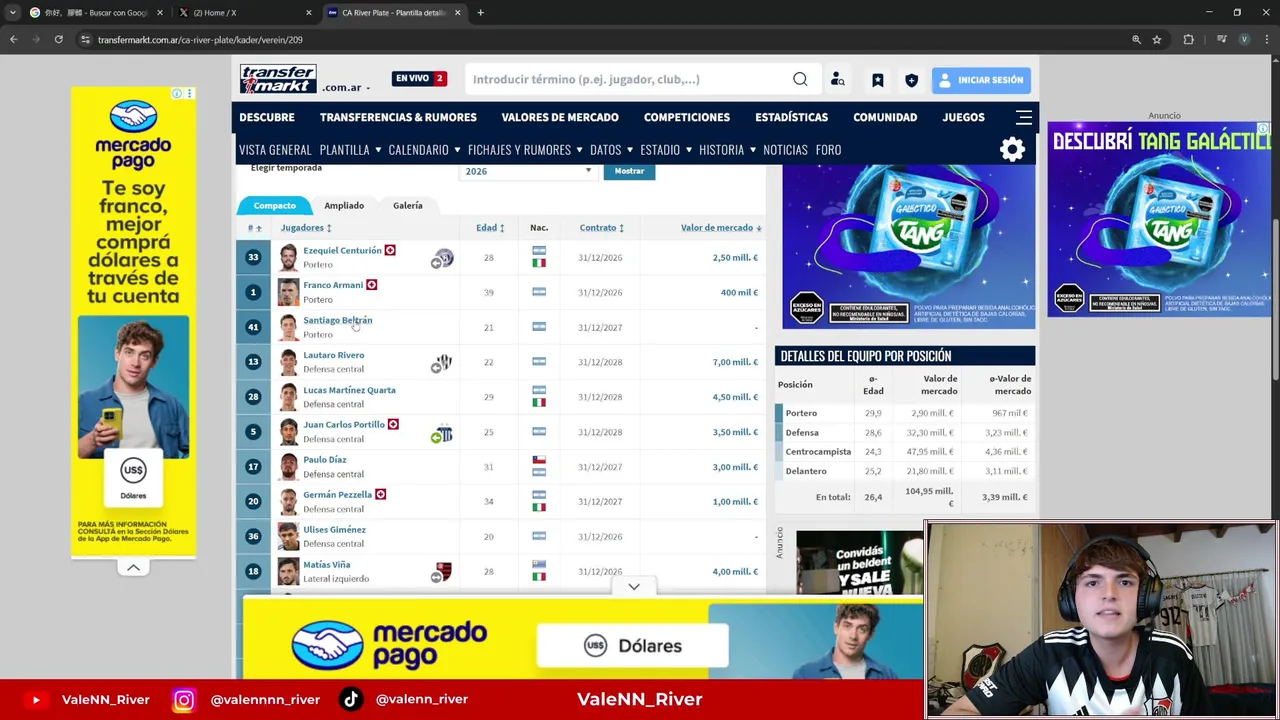Switch to the Ampliado tab
Image resolution: width=1280 pixels, height=720 pixels.
pyautogui.click(x=344, y=205)
